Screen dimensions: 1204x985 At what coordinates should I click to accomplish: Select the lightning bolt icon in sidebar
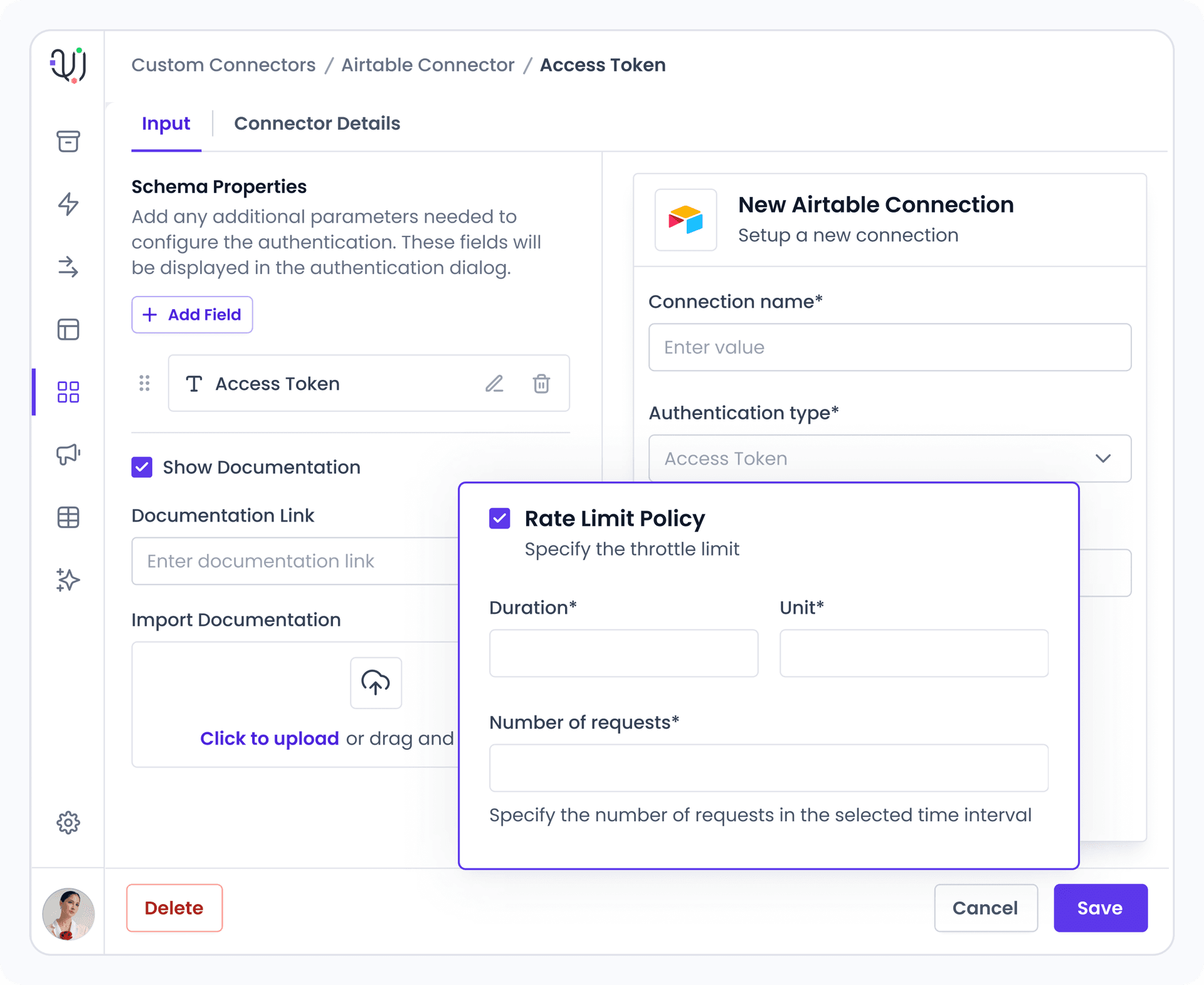pos(68,204)
